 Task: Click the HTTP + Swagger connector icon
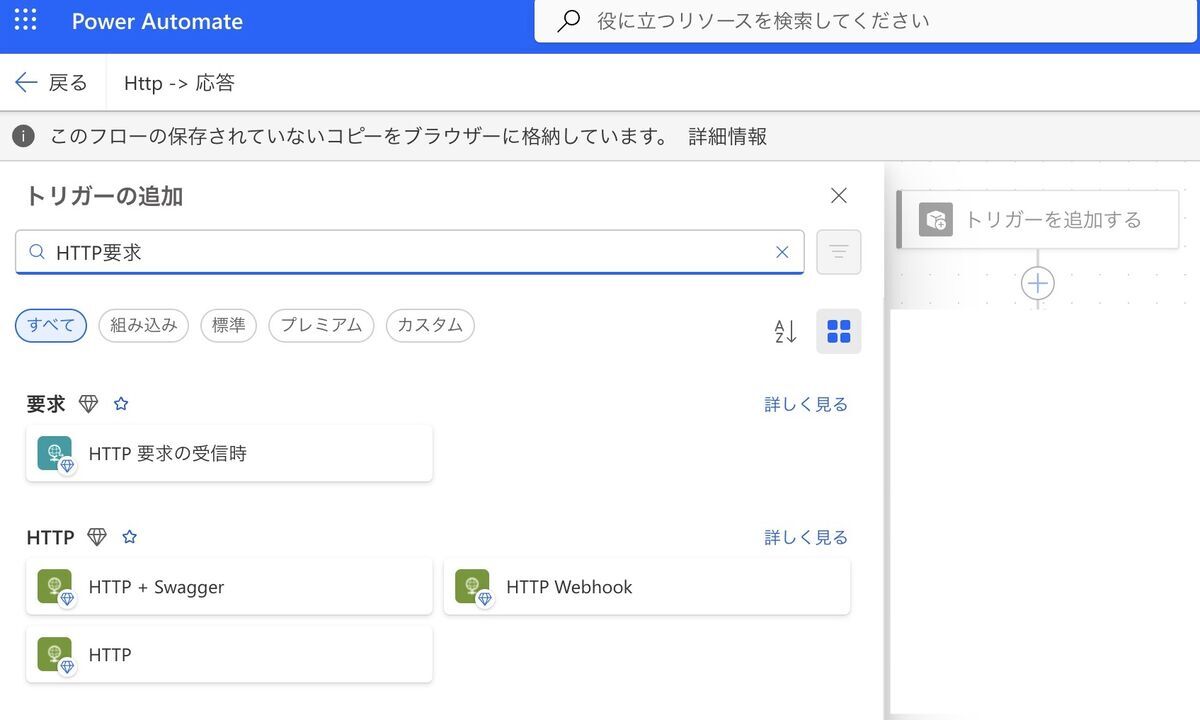click(x=56, y=588)
